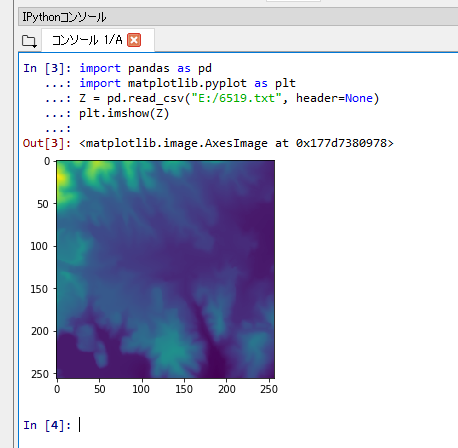This screenshot has width=458, height=448.
Task: Click the y-axis tick label 150
Action: [39, 289]
